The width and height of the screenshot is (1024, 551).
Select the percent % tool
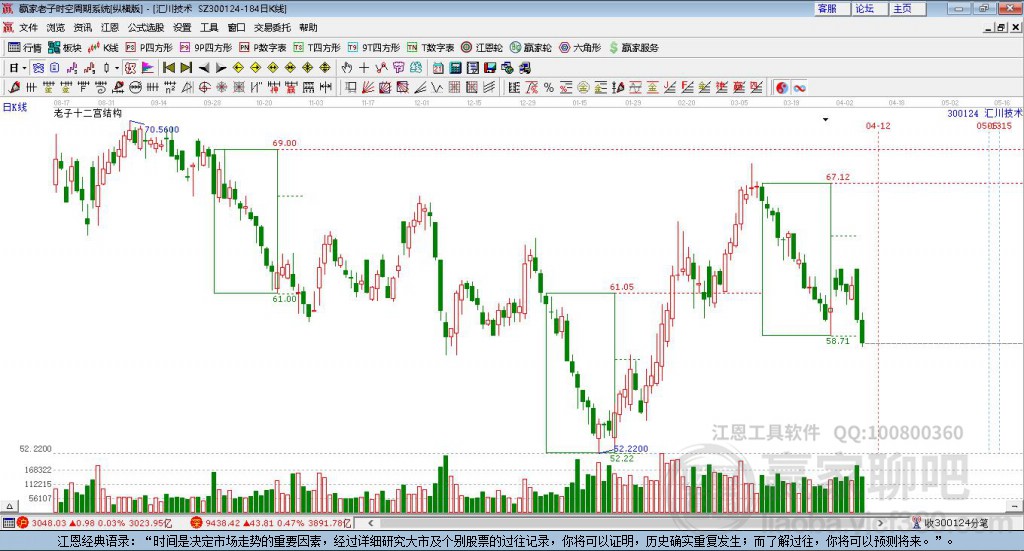(x=549, y=87)
